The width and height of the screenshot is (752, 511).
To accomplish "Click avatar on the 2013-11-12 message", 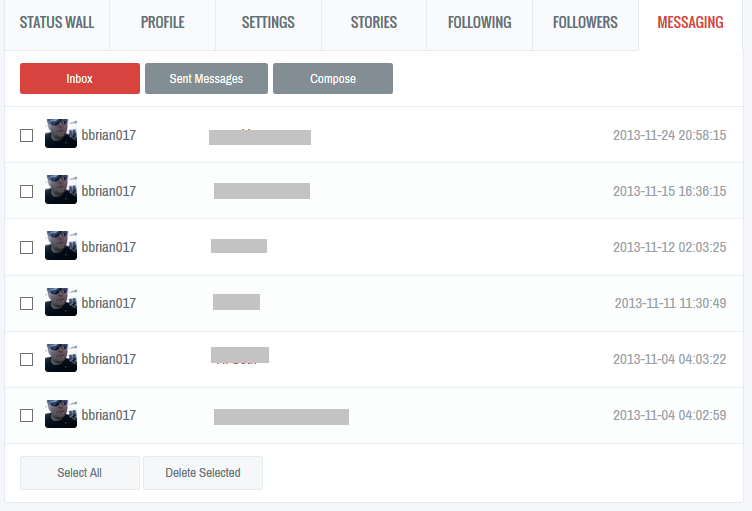I will [61, 247].
